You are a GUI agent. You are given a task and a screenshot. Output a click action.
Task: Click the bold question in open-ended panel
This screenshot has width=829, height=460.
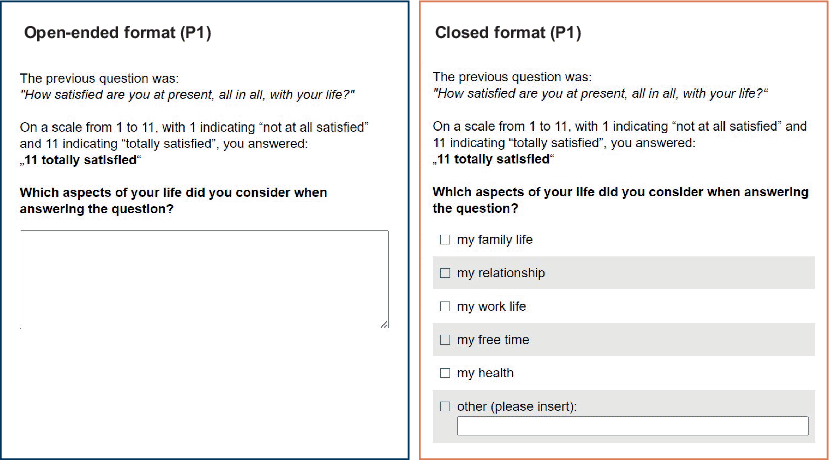173,201
